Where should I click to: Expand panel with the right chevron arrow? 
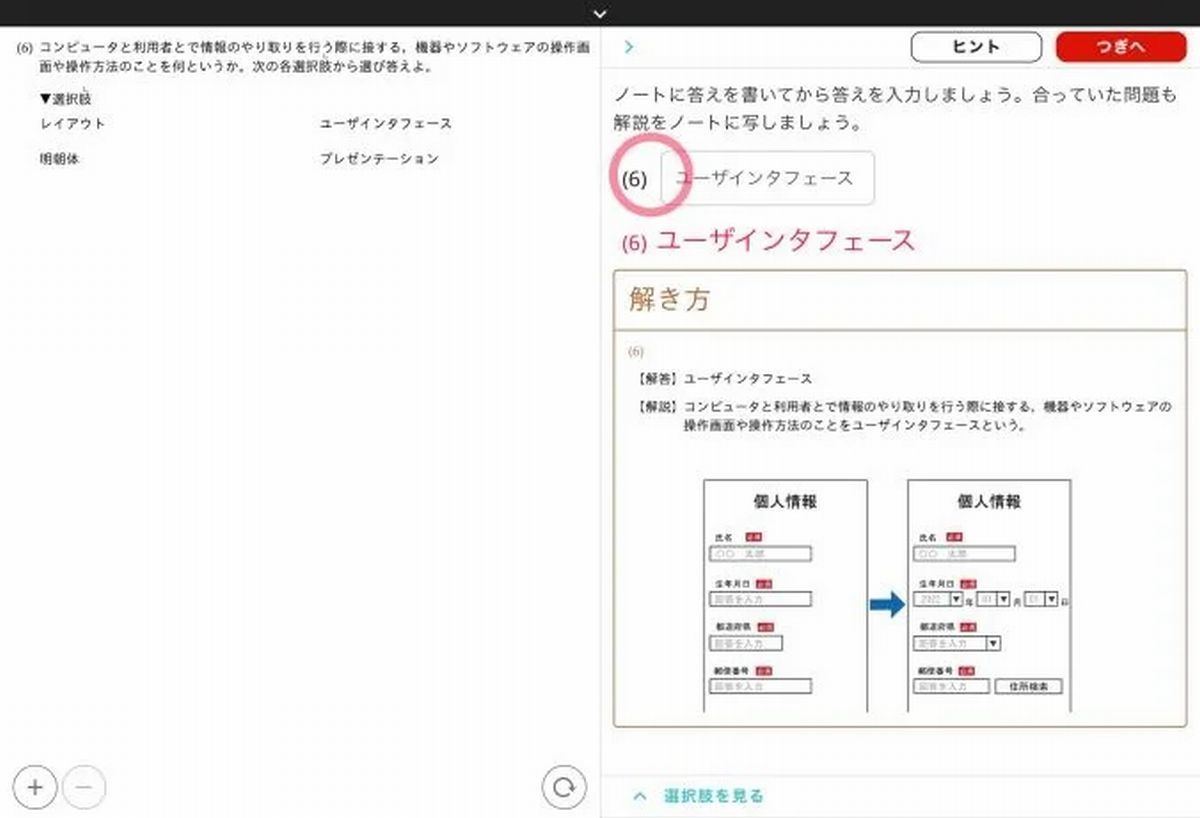(x=629, y=46)
